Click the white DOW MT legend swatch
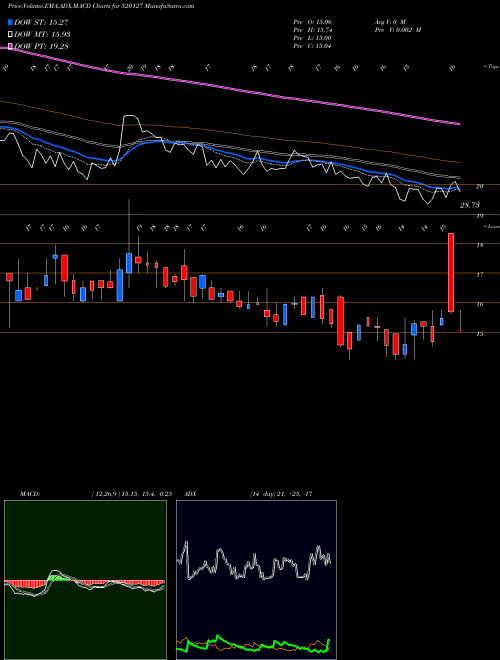This screenshot has width=500, height=660. click(11, 35)
